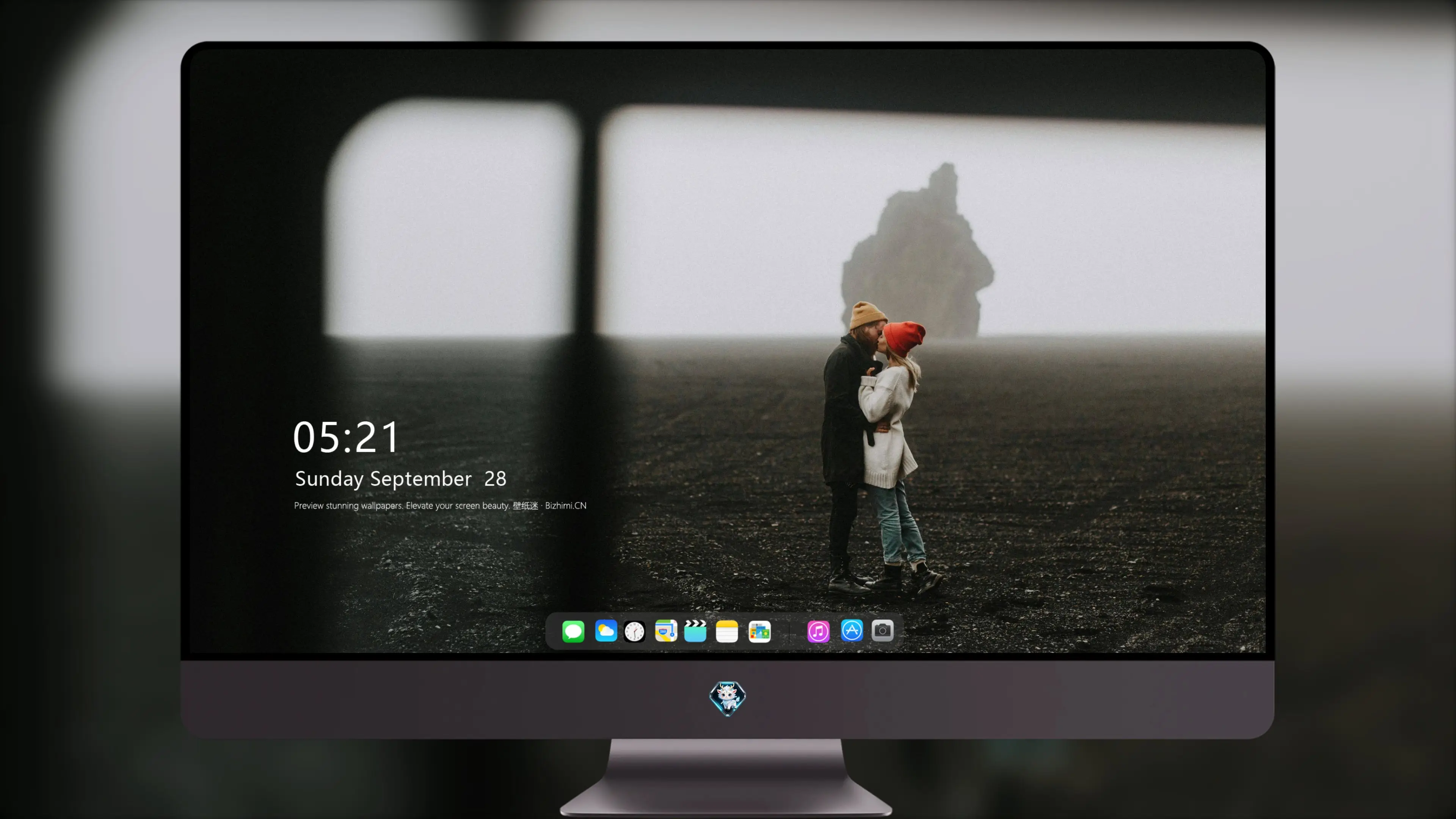Open the Clock app in the dock
This screenshot has width=1456, height=819.
(x=634, y=631)
